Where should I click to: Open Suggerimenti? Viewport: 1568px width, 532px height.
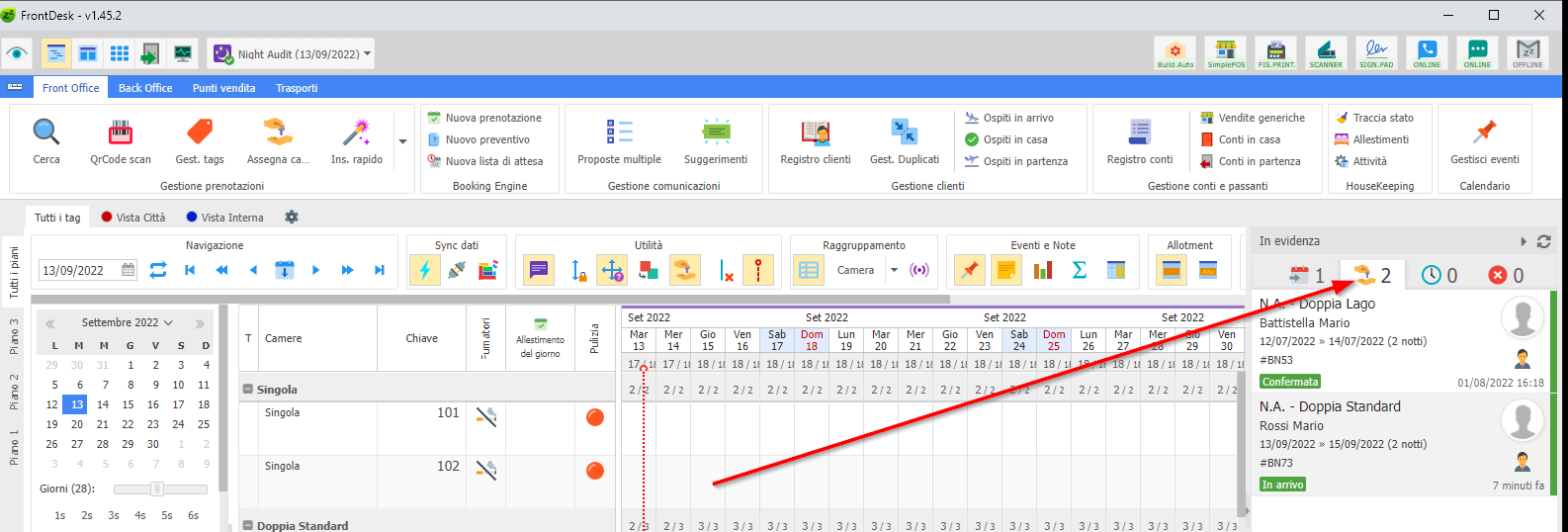tap(716, 141)
